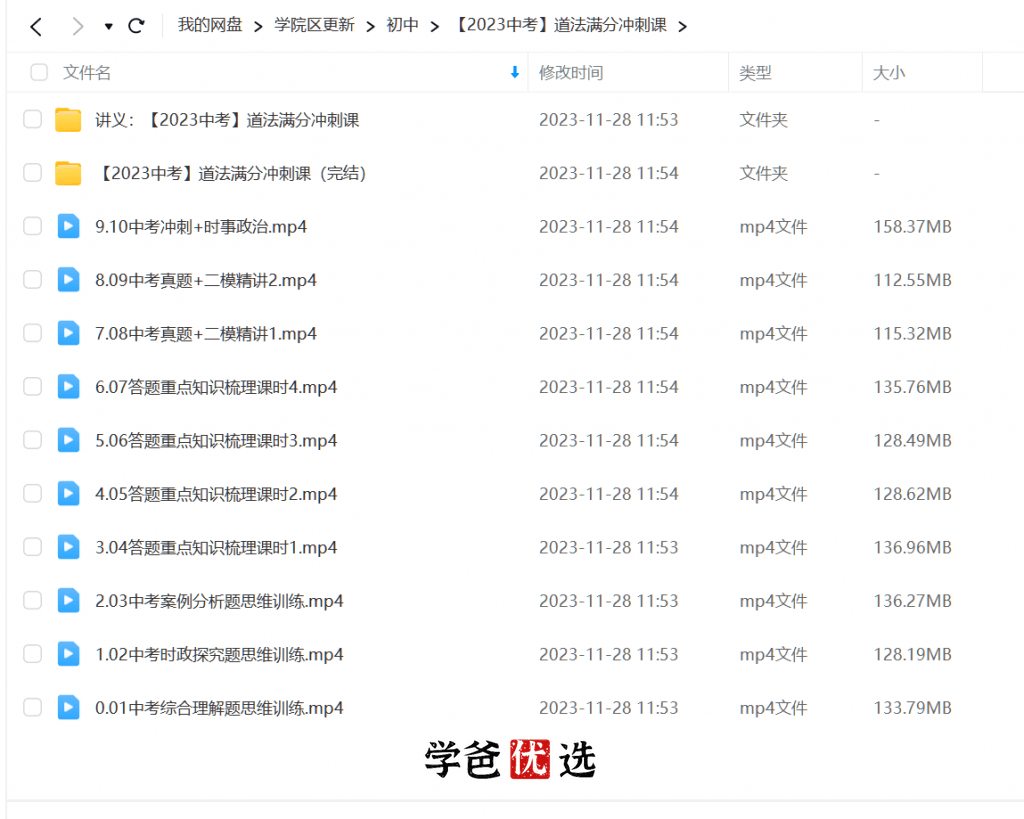Open 我的网盘 in the breadcrumb

point(210,25)
